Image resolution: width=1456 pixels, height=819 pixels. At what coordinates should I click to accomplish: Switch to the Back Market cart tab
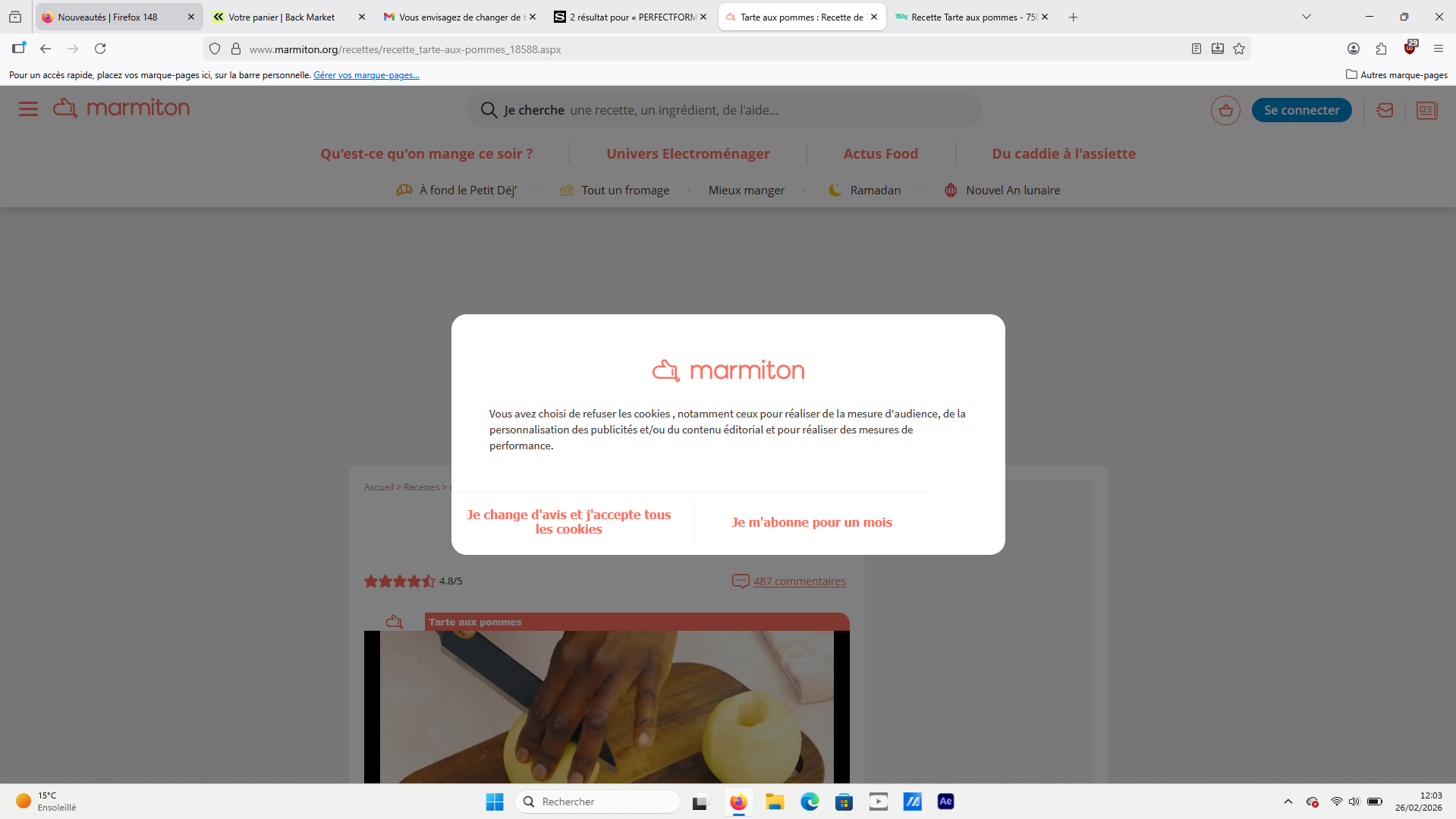pos(281,17)
